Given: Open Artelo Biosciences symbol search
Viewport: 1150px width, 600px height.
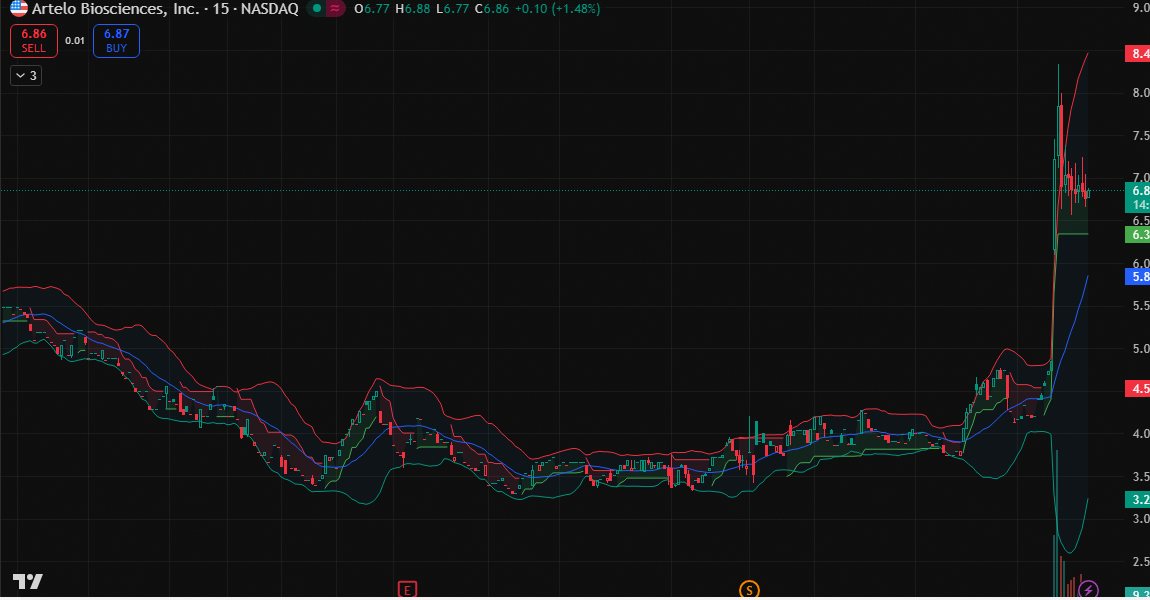Looking at the screenshot, I should point(115,9).
